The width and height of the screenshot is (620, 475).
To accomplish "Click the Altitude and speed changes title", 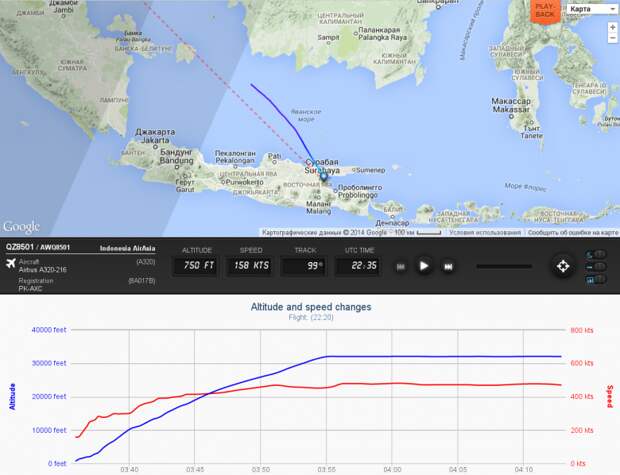I will pos(311,307).
